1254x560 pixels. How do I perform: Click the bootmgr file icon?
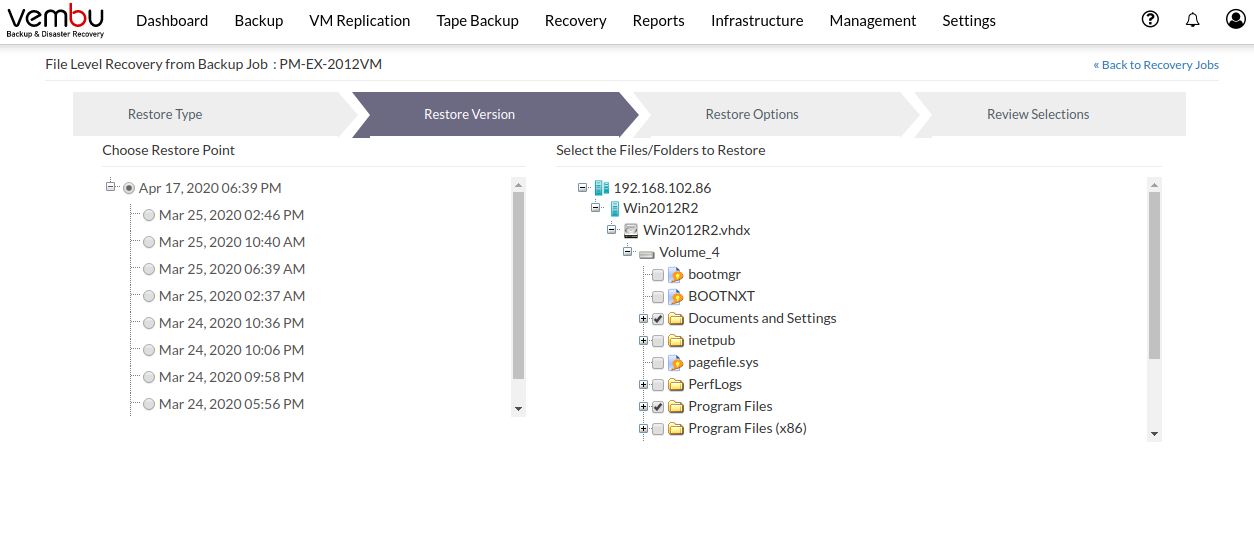click(676, 274)
